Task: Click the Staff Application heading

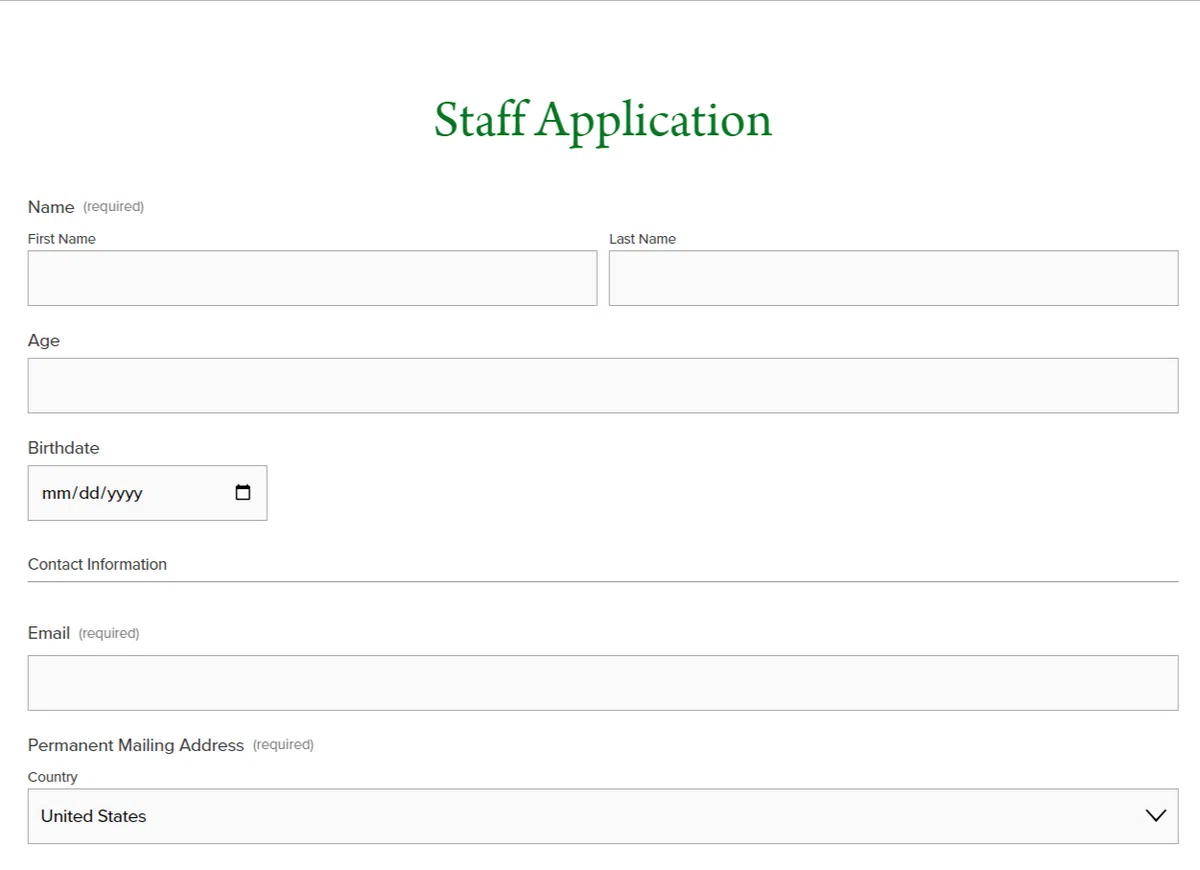Action: pyautogui.click(x=602, y=120)
